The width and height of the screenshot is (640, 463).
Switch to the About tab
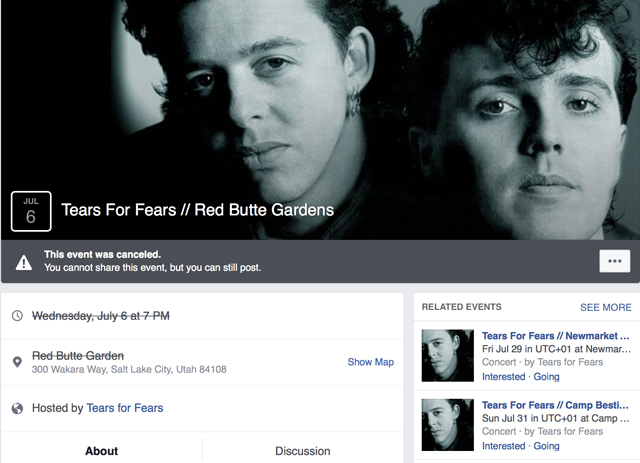tap(102, 451)
